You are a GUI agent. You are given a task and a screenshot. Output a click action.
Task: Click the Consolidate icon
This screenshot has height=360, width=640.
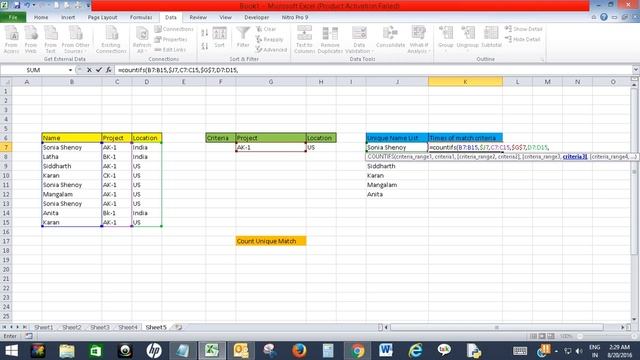pos(390,38)
